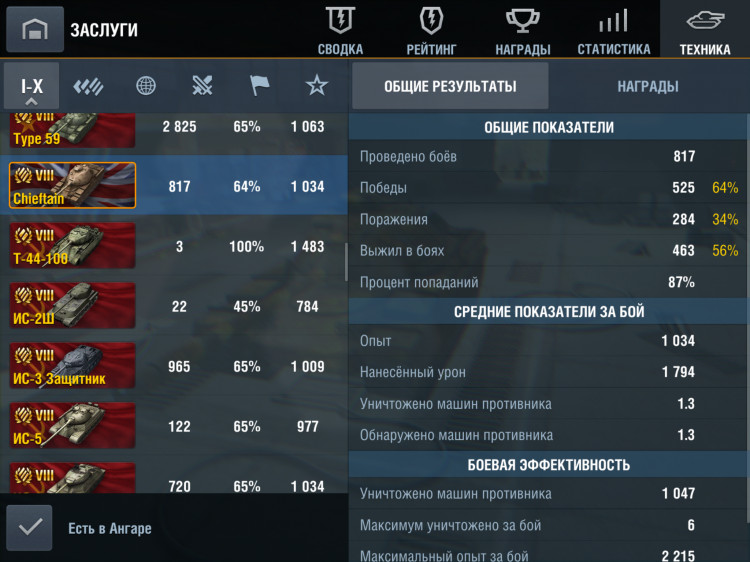Sort list by flag win rate icon
This screenshot has width=750, height=562.
[259, 86]
